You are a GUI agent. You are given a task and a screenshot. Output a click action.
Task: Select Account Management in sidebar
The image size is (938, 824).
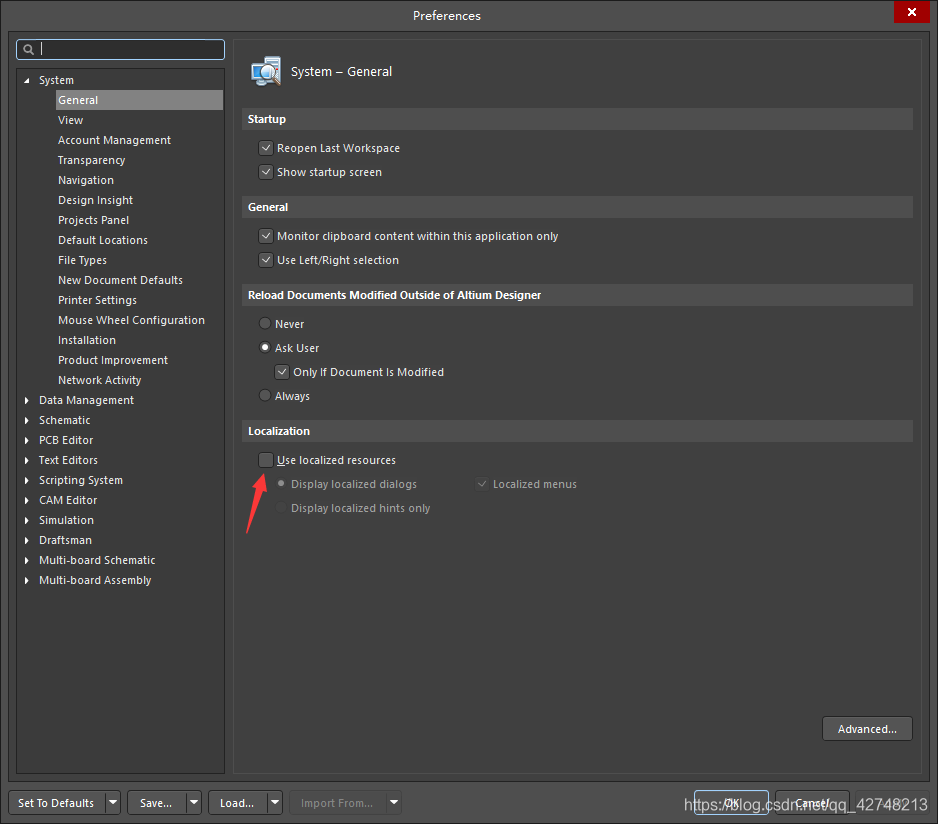tap(114, 140)
